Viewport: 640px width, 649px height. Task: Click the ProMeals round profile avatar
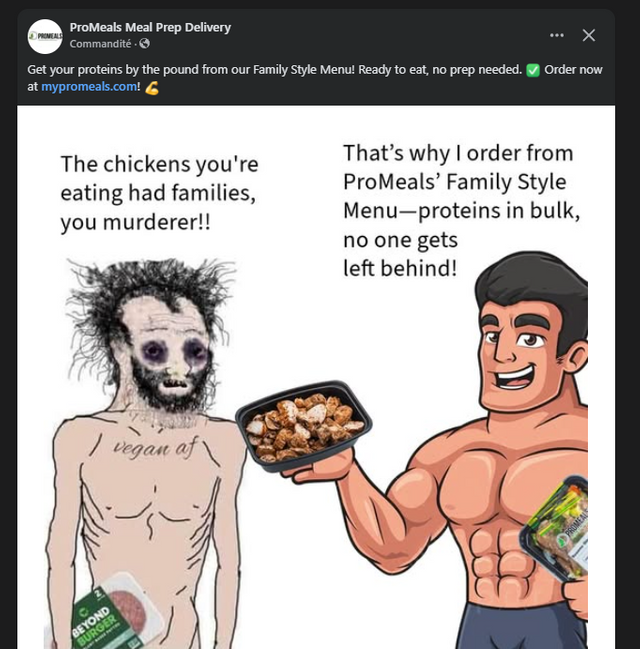(x=45, y=36)
